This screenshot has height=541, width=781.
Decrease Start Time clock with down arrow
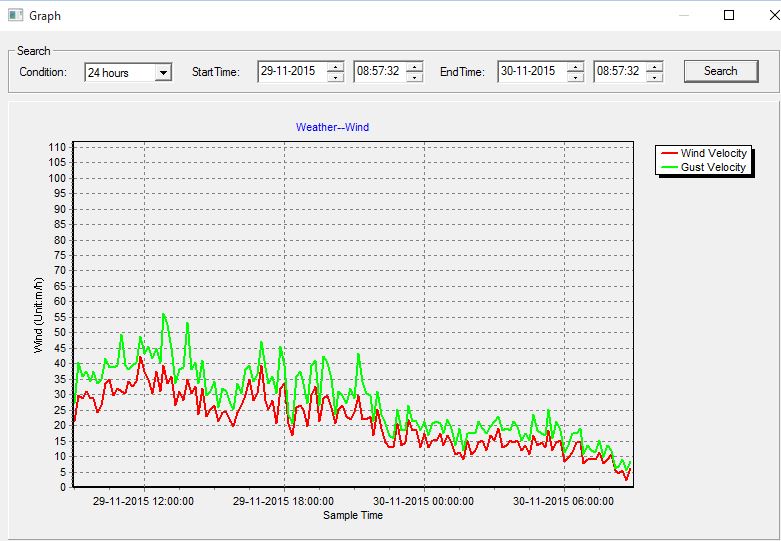414,77
